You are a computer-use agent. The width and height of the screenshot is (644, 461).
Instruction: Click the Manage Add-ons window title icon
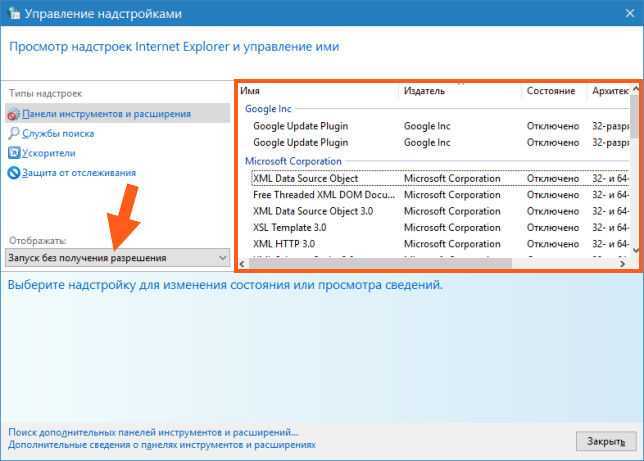14,13
